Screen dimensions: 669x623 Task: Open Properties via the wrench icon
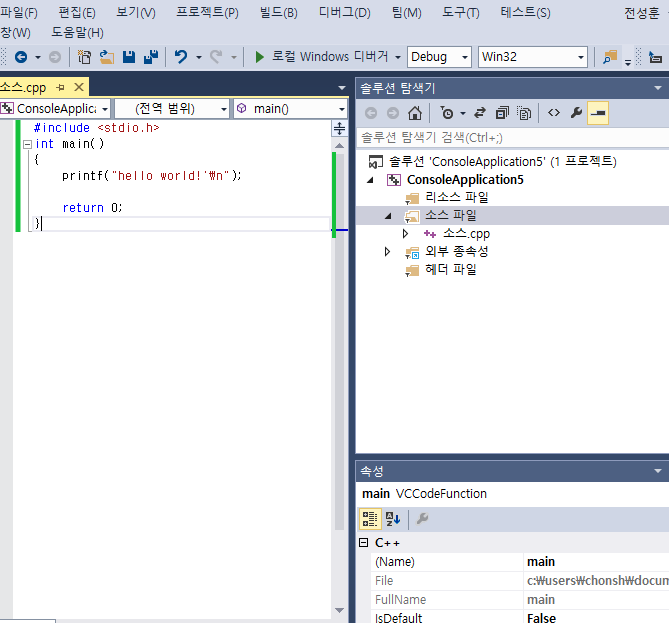576,113
